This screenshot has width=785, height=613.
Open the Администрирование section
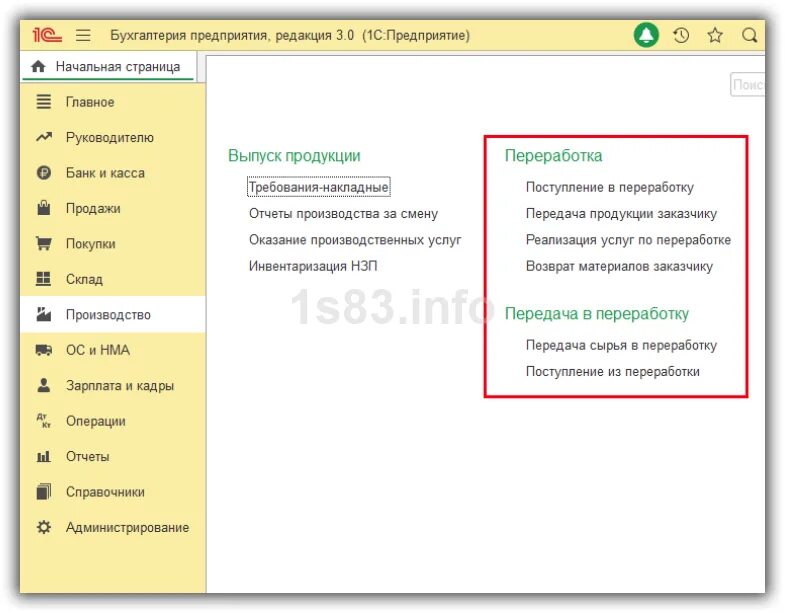pyautogui.click(x=113, y=527)
